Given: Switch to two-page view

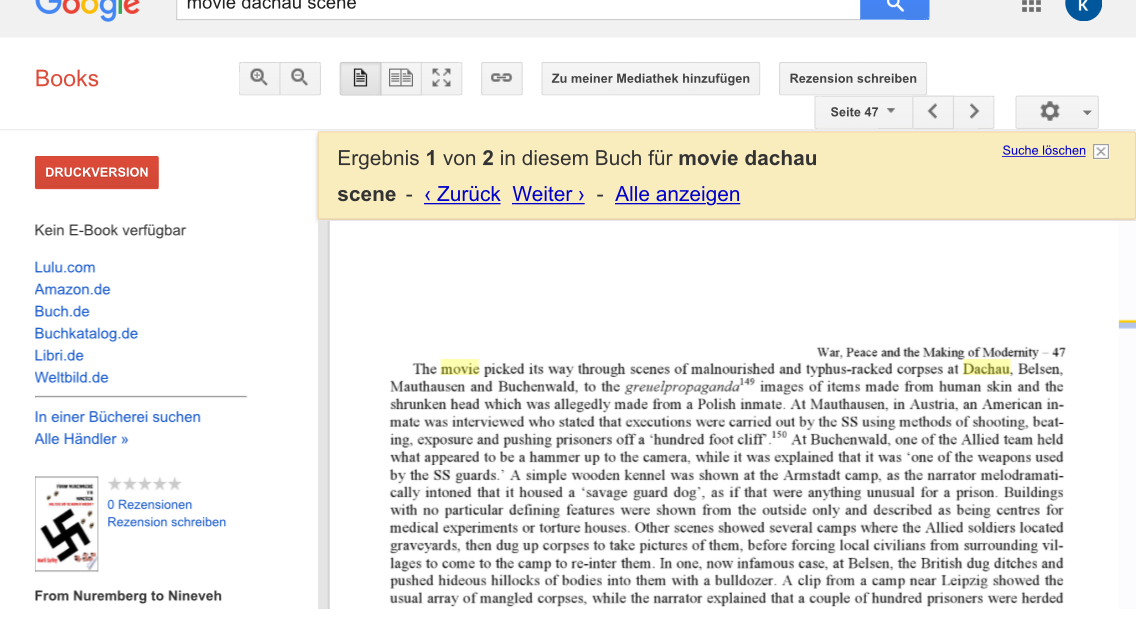Looking at the screenshot, I should click(x=401, y=78).
